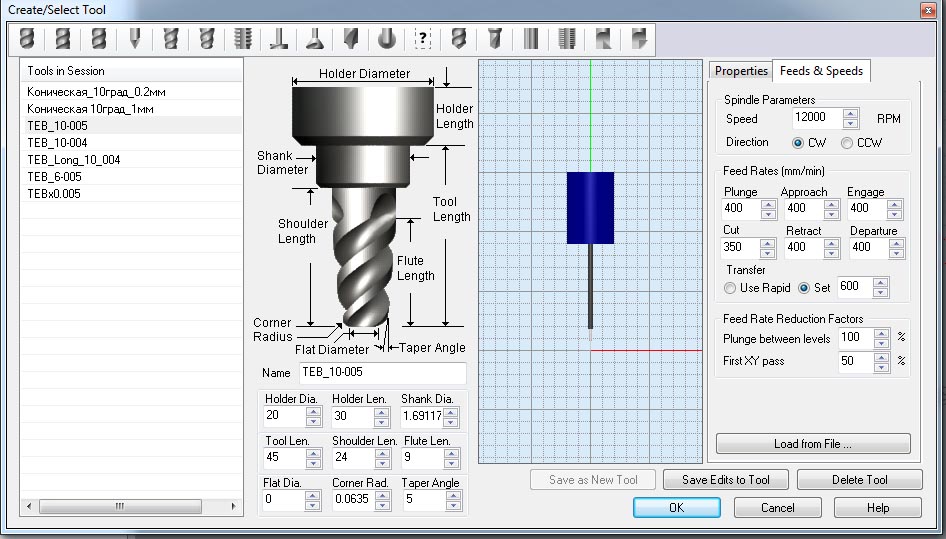
Task: Decrease Holder Dia. value with down arrow
Action: pos(314,420)
